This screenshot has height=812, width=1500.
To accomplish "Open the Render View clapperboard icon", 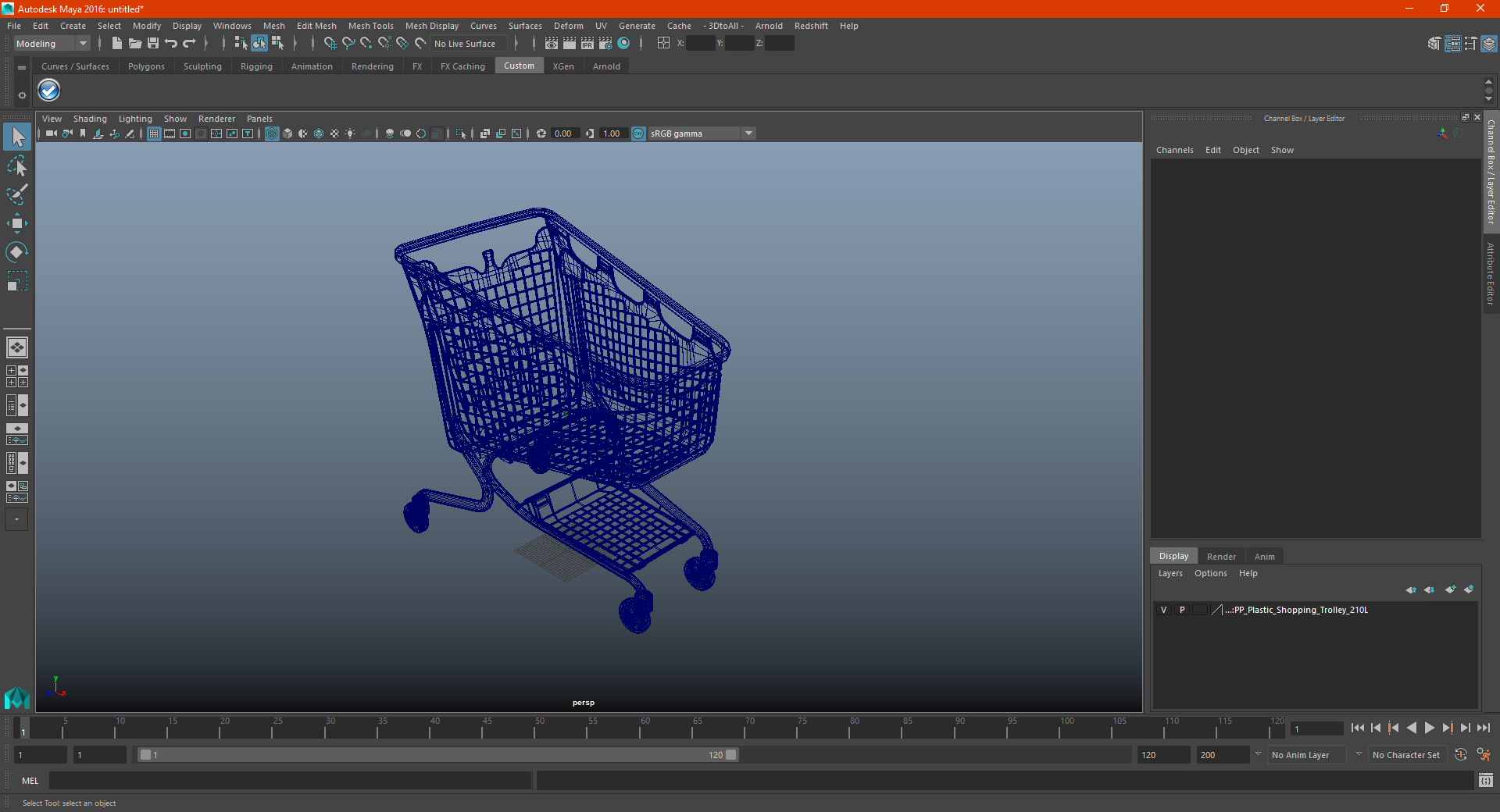I will (552, 44).
